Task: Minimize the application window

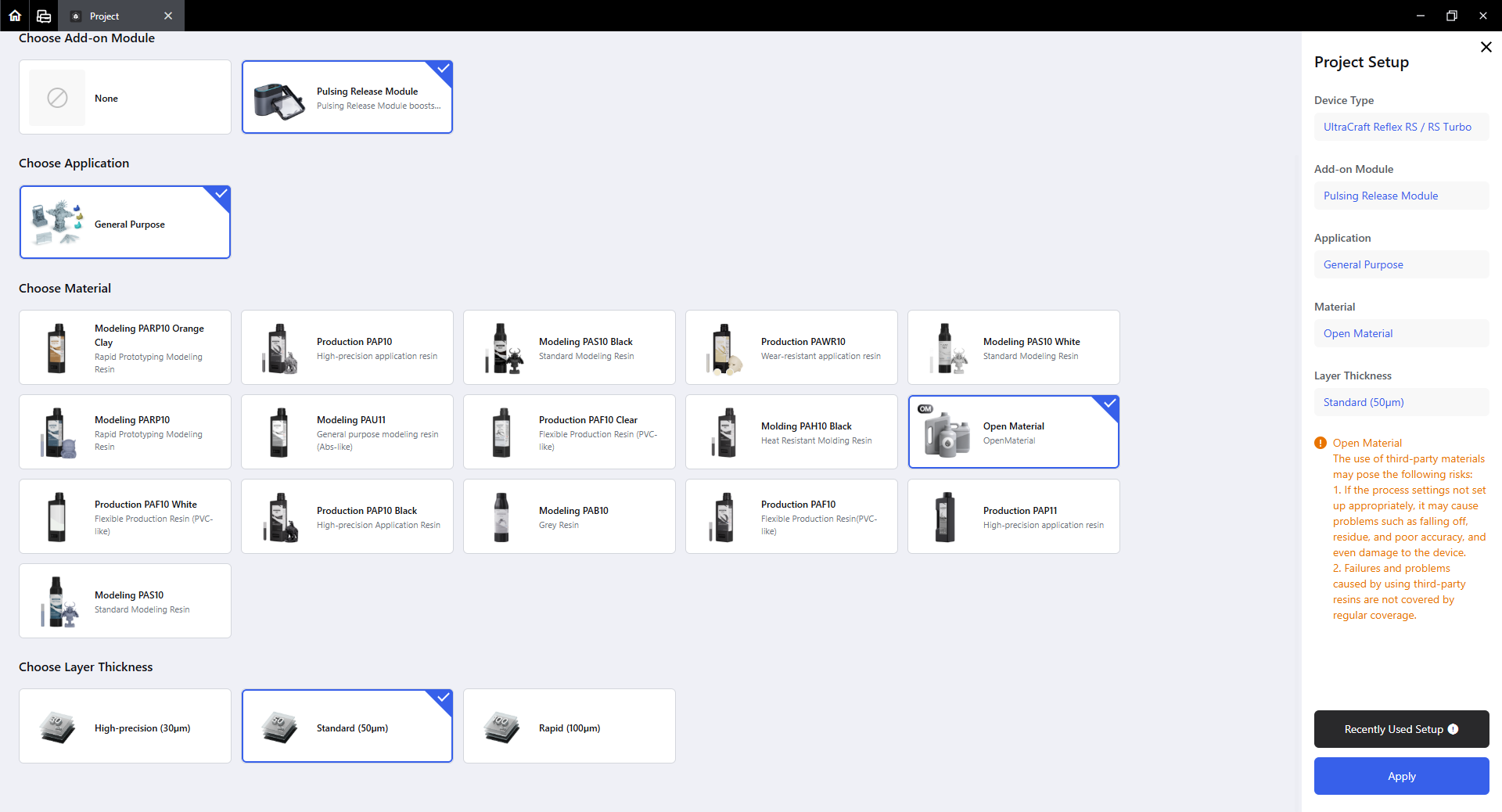Action: tap(1421, 16)
